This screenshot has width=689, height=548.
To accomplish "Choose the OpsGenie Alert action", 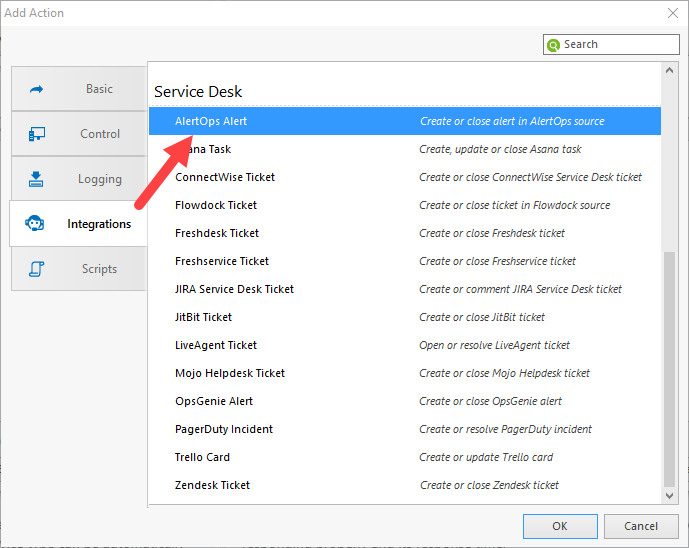I will 405,401.
